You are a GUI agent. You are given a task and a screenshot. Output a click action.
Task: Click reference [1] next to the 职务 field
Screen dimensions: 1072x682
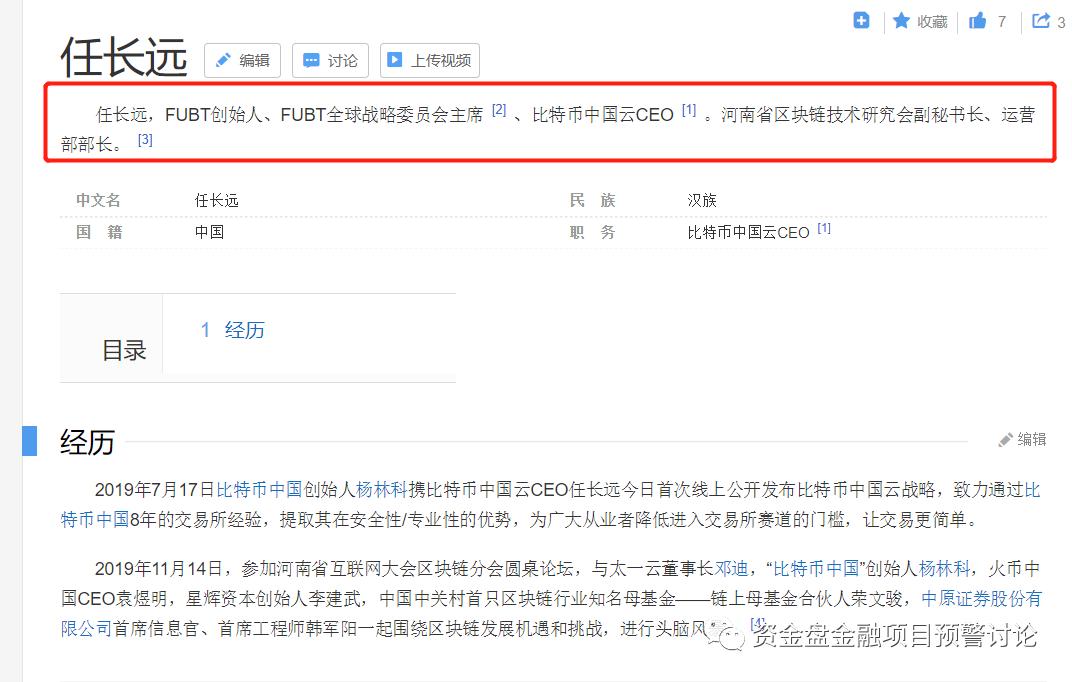(823, 227)
